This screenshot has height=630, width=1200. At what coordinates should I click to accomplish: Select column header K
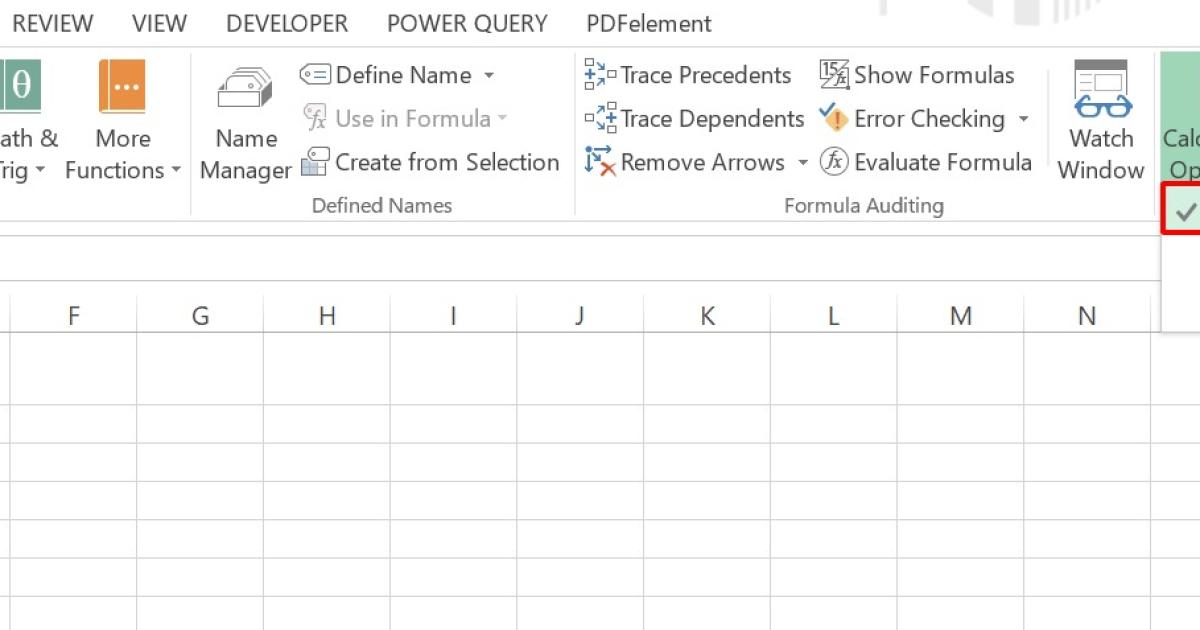(707, 315)
